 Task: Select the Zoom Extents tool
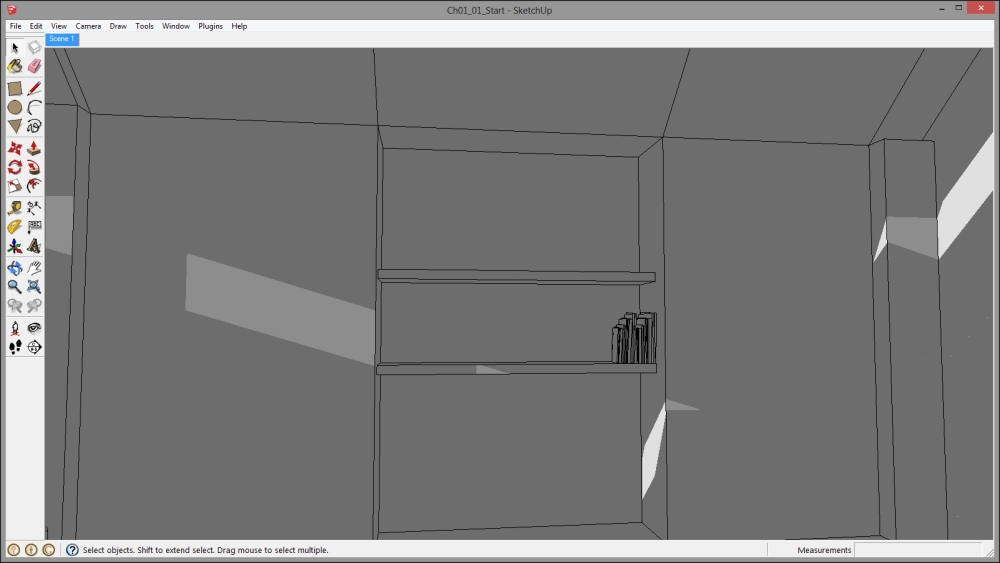[x=34, y=287]
